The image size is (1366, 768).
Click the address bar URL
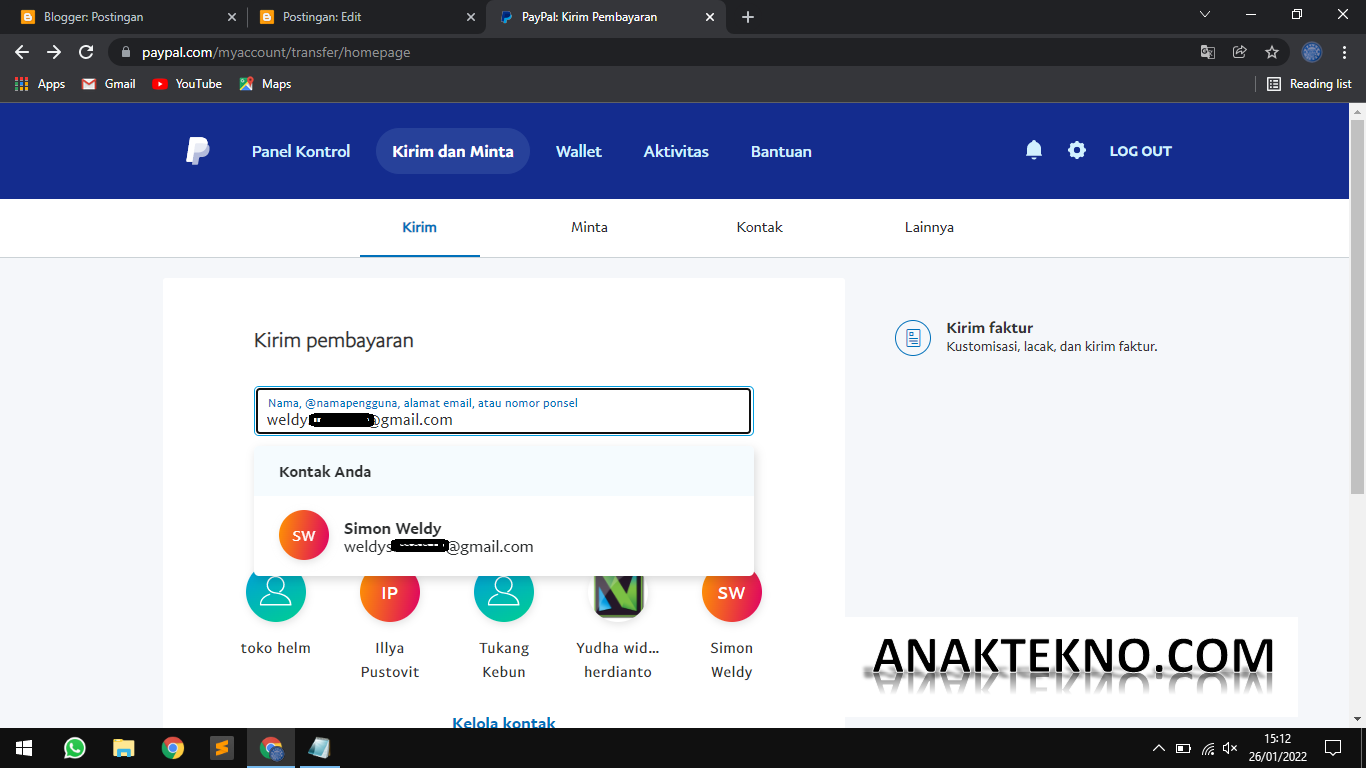276,52
